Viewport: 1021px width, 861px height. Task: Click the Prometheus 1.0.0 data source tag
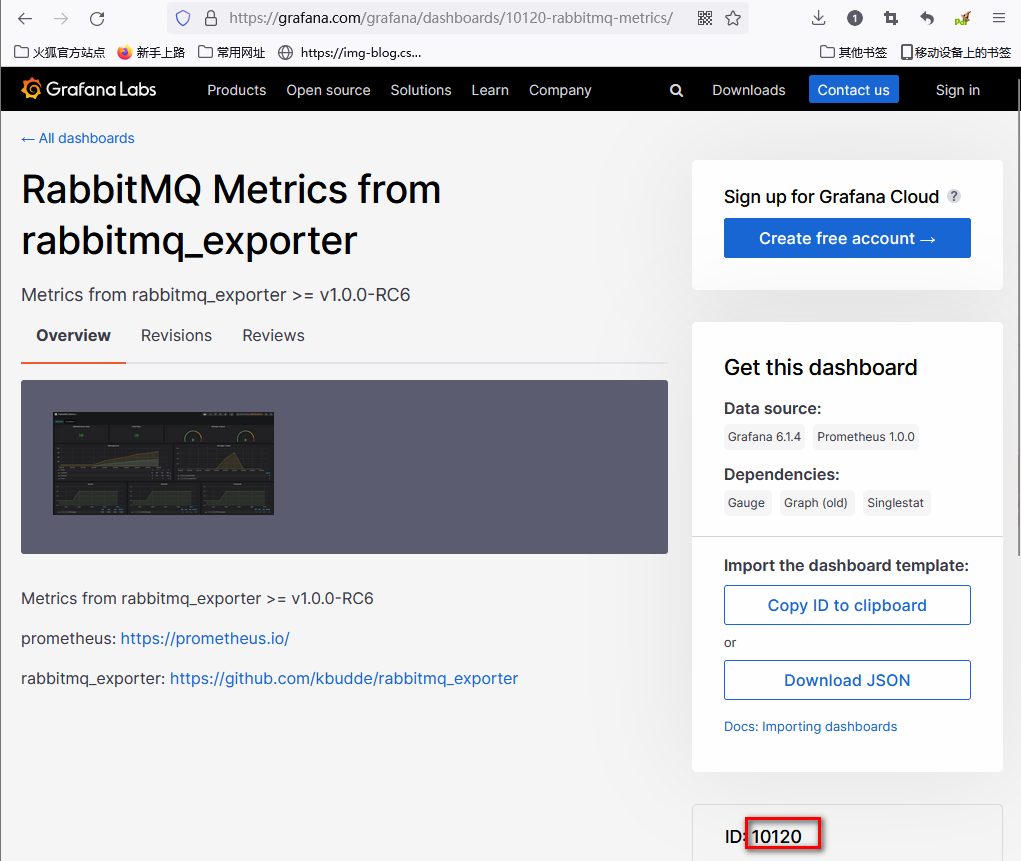[x=865, y=437]
